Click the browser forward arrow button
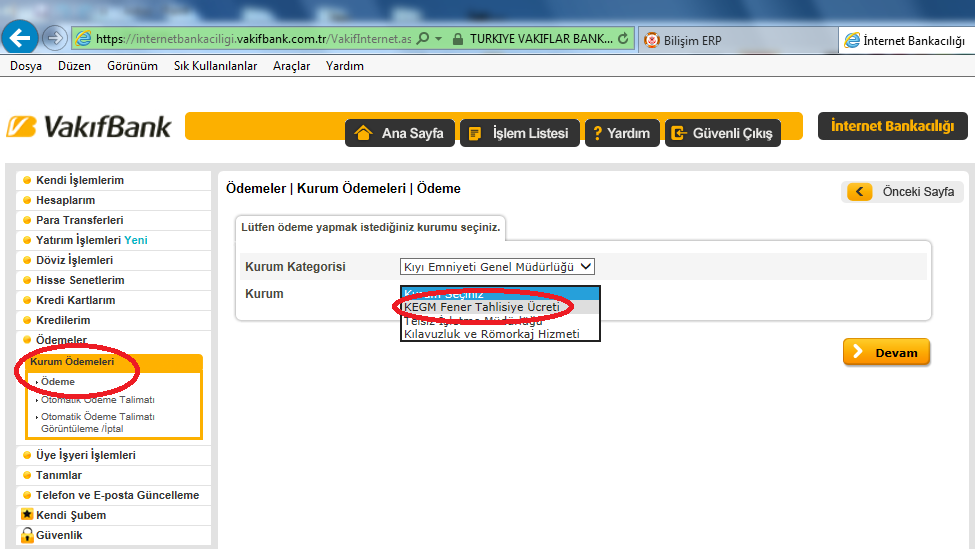 coord(54,39)
